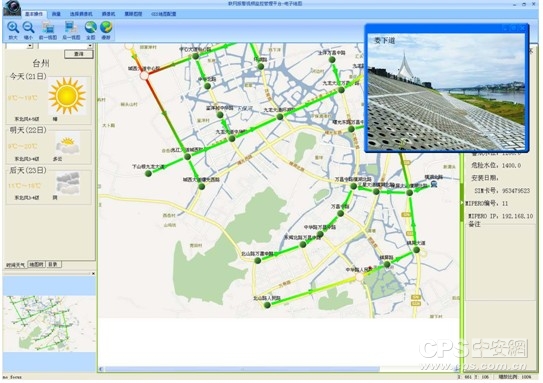Click the overview mini-map thumbnail

pos(49,323)
